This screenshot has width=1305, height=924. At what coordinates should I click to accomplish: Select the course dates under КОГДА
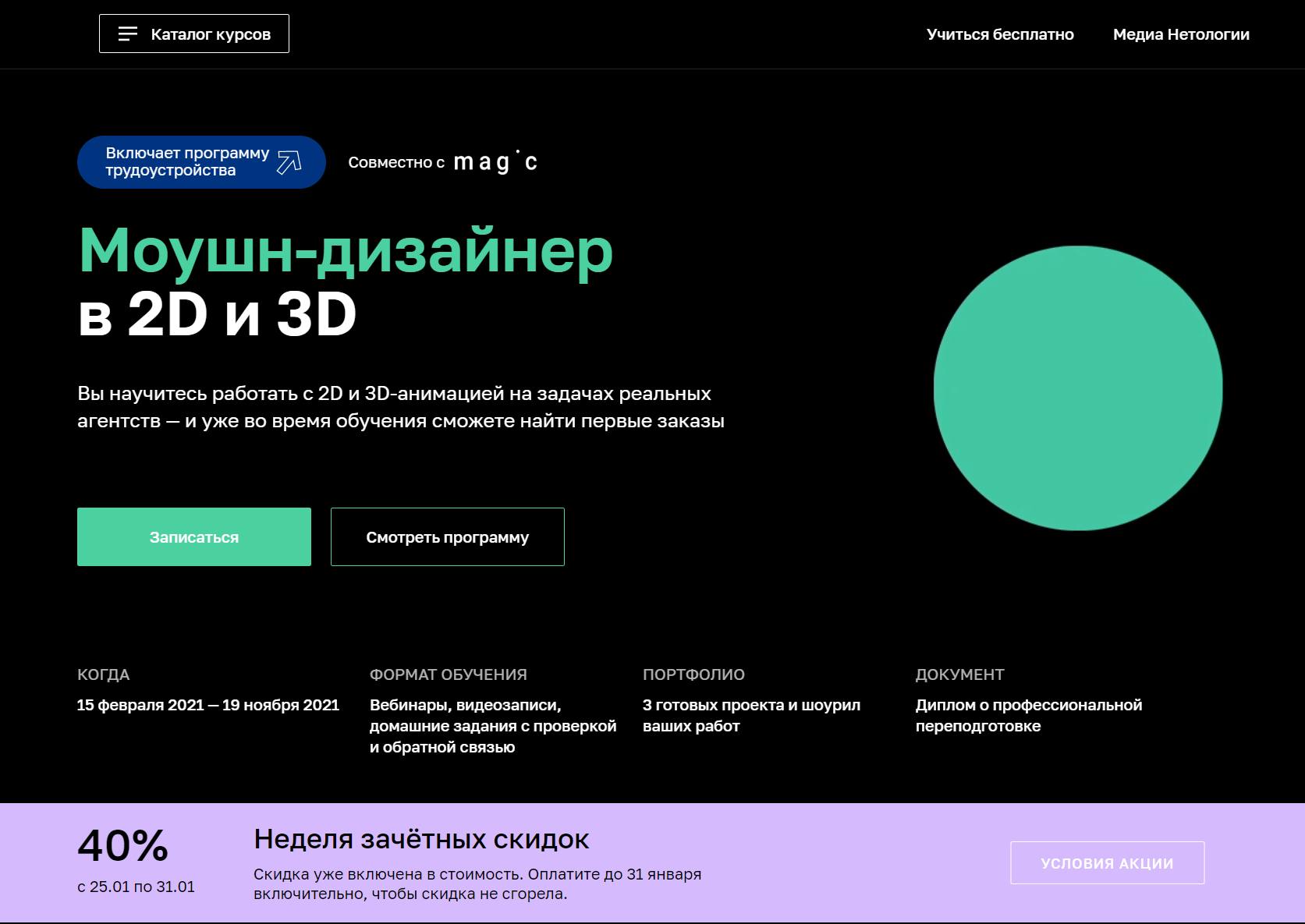[207, 705]
